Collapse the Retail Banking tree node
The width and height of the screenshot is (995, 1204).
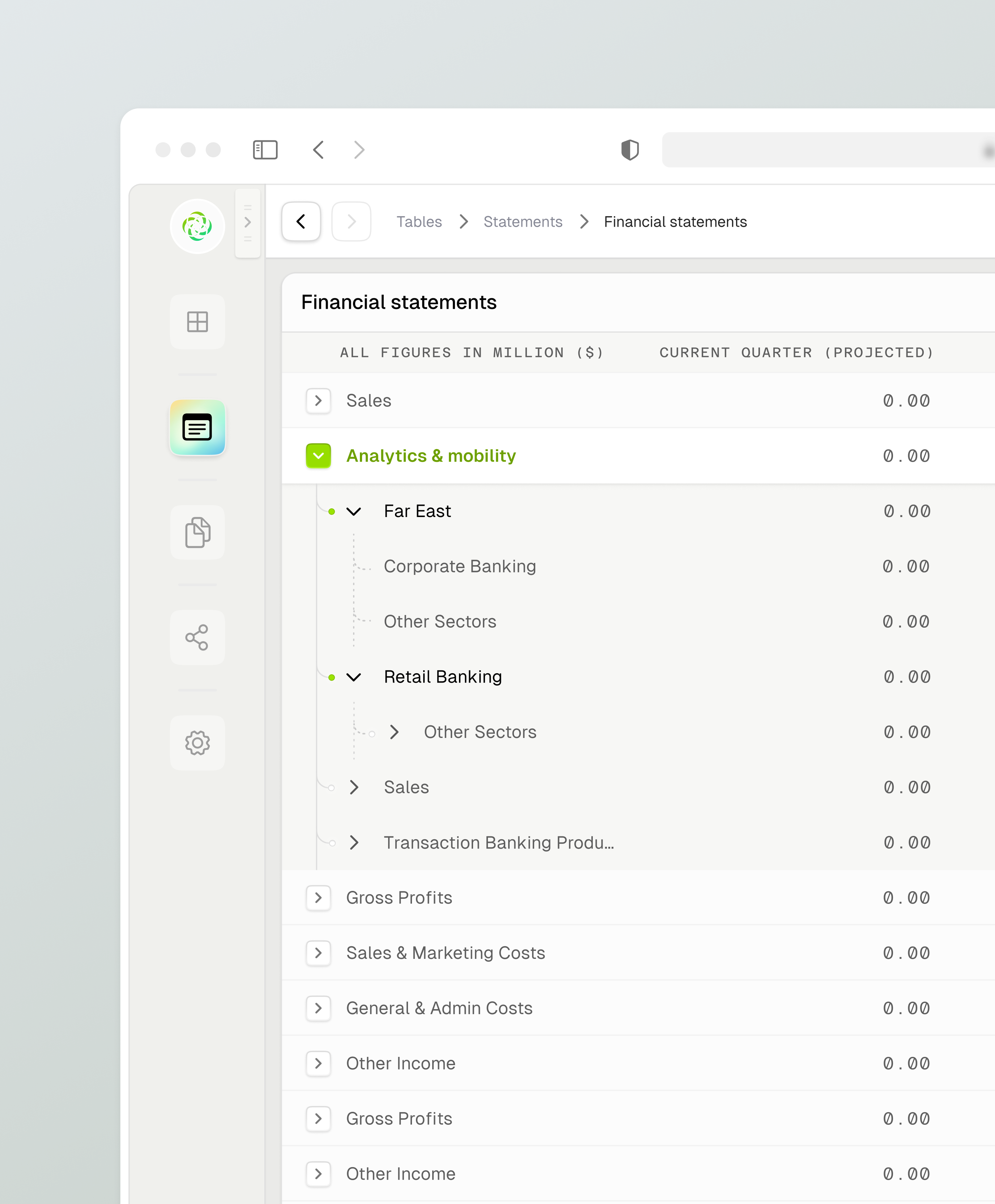(x=354, y=677)
